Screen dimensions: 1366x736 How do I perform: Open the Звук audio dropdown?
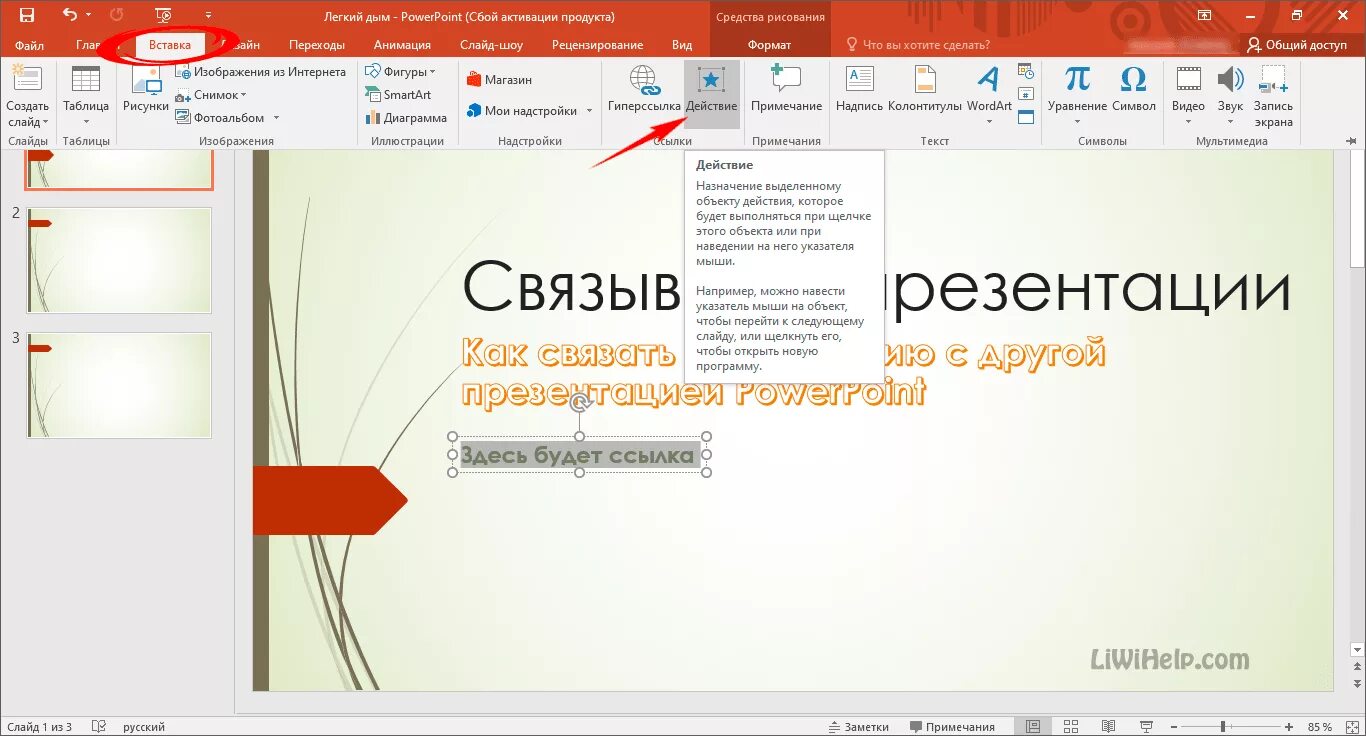[1231, 96]
